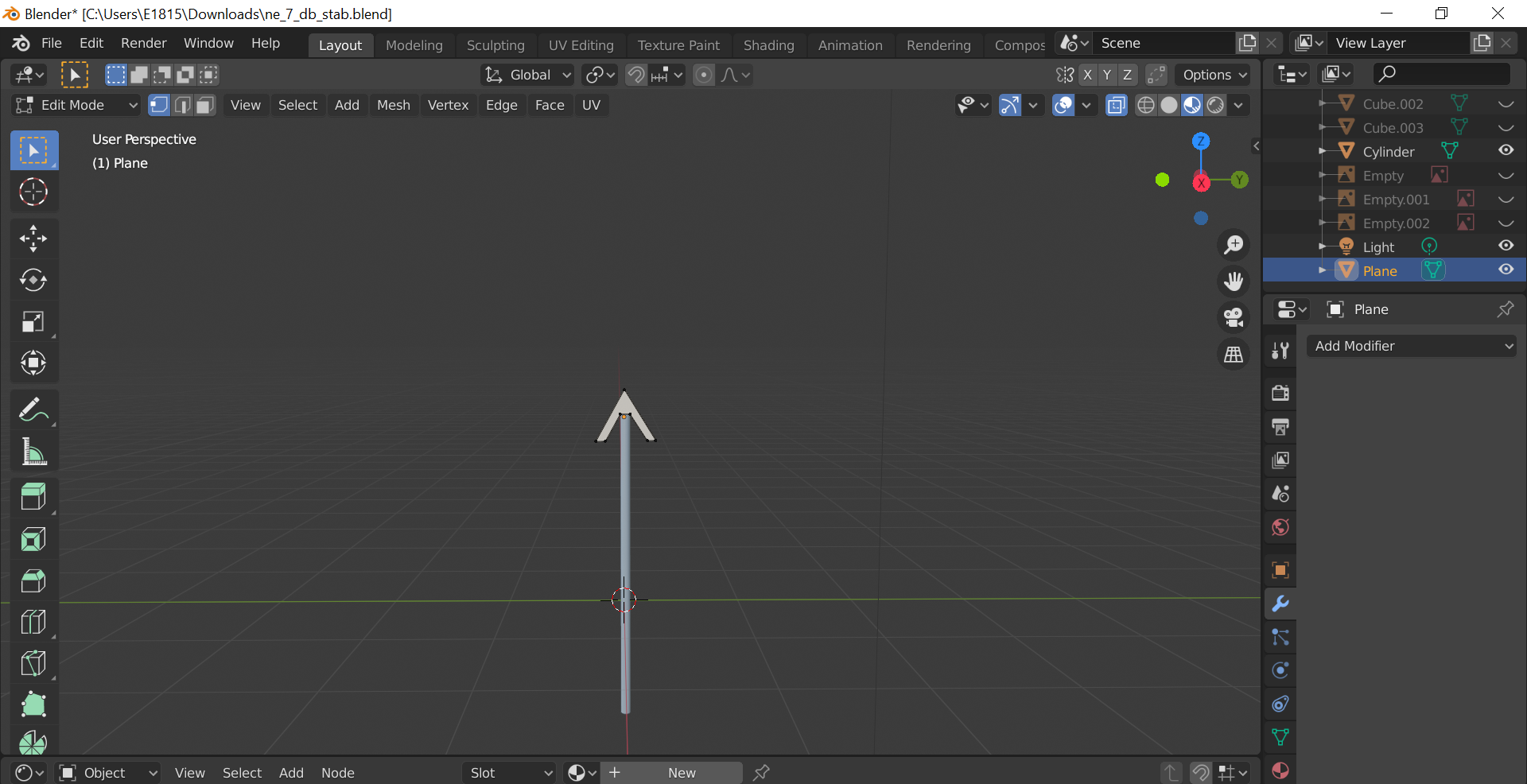Image resolution: width=1527 pixels, height=784 pixels.
Task: Select the Loop Cut tool
Action: (33, 622)
